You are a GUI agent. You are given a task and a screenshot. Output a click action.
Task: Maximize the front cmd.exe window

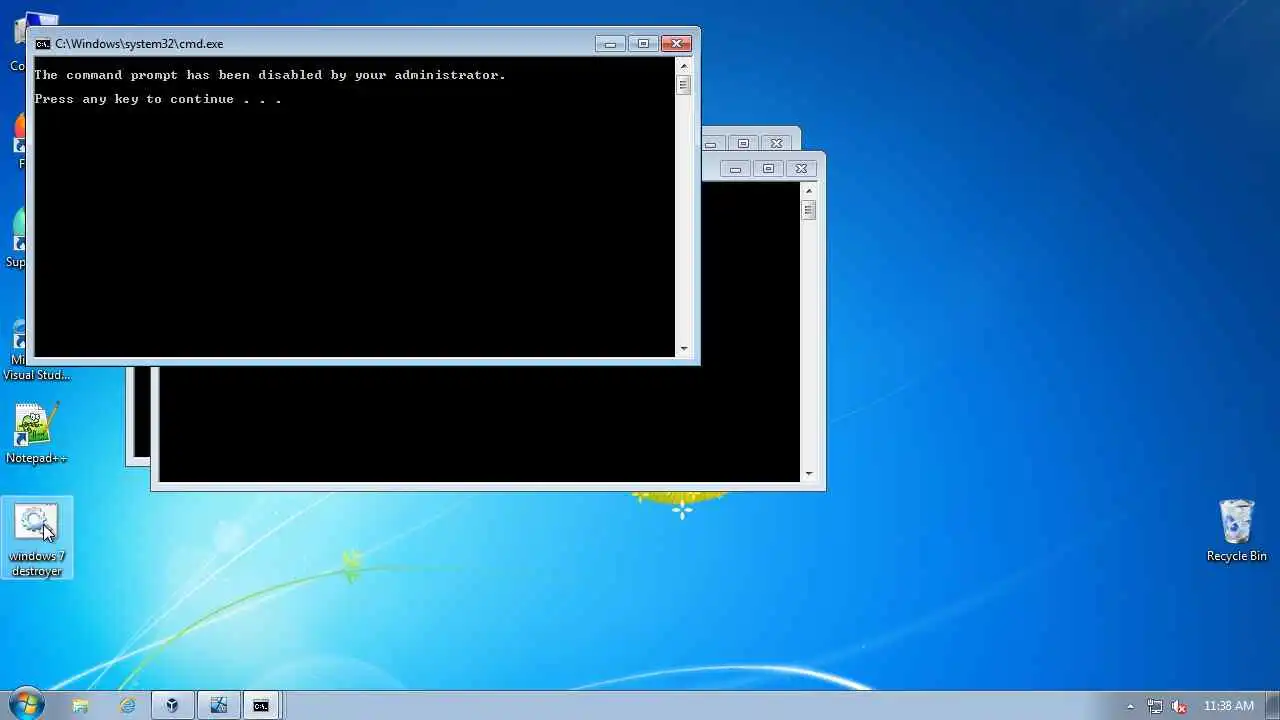tap(643, 43)
